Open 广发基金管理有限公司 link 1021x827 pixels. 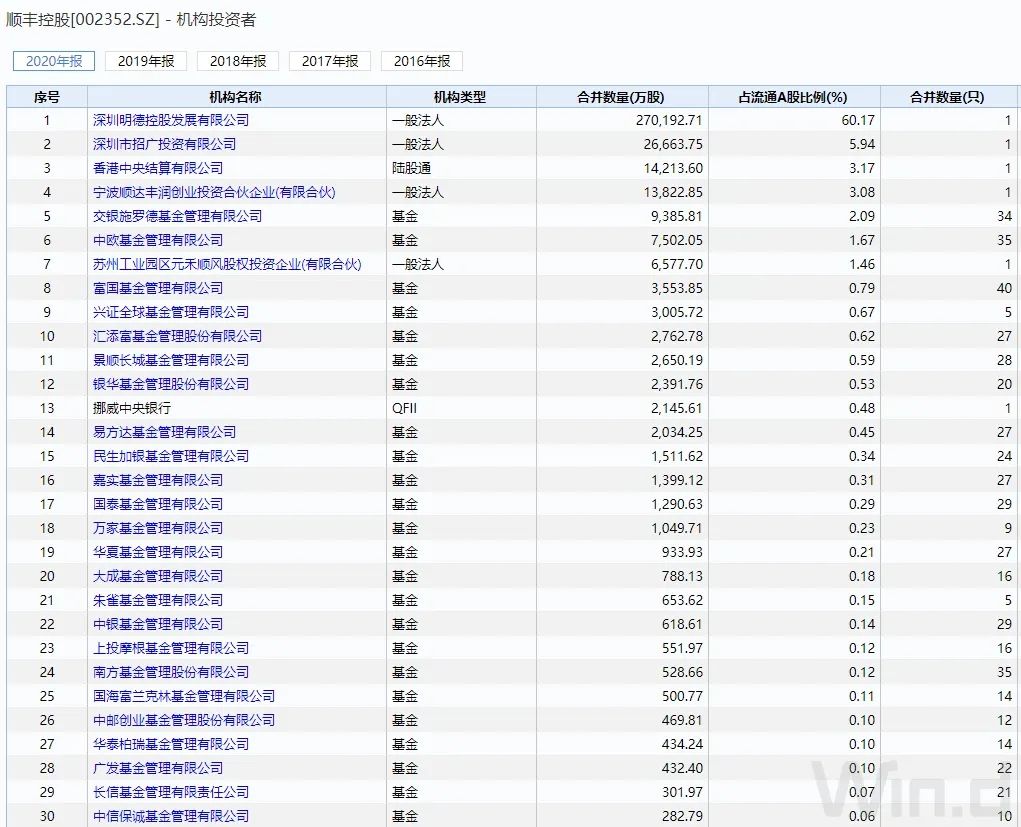pos(158,768)
